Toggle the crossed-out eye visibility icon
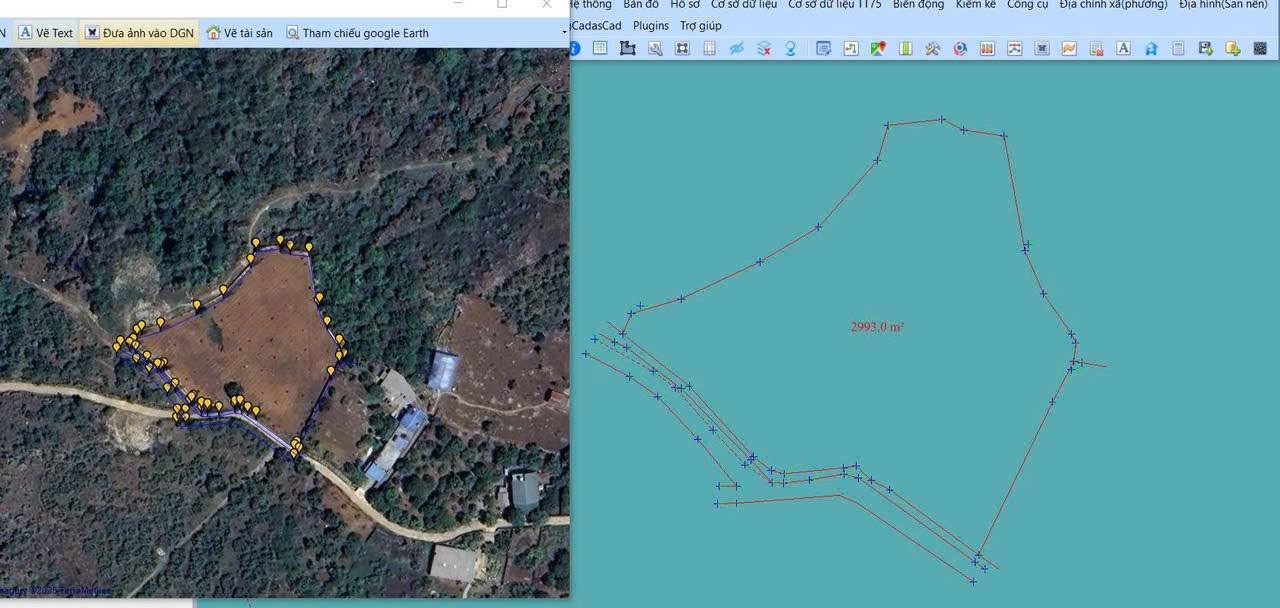Viewport: 1280px width, 608px height. [x=737, y=48]
